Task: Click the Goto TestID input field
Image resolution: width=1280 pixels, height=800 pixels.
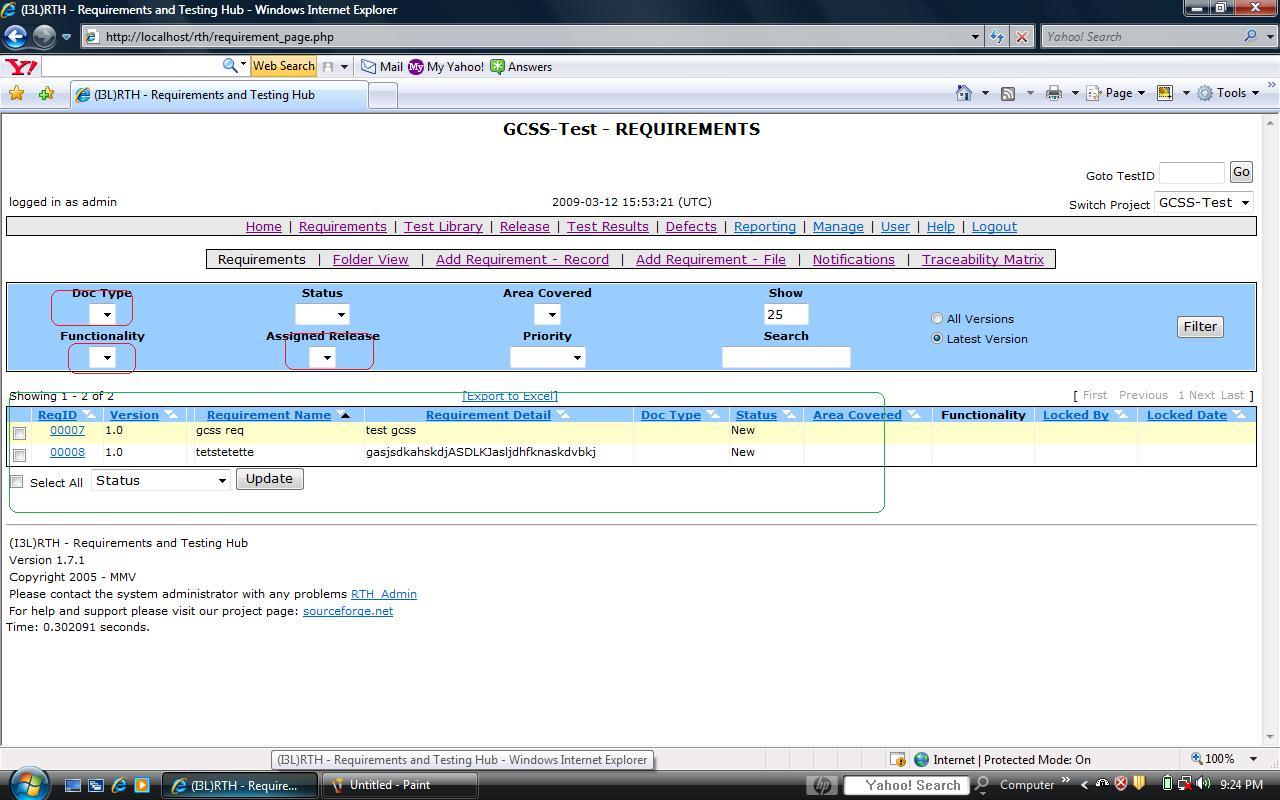Action: (x=1190, y=173)
